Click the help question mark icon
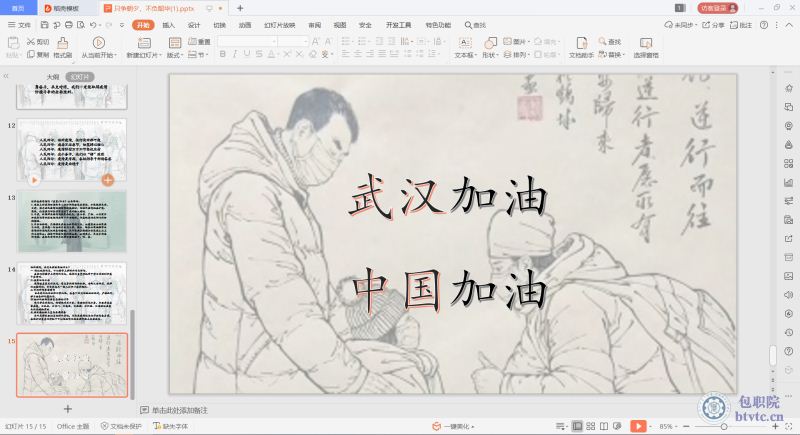Screen dimensions: 800x435 point(764,25)
